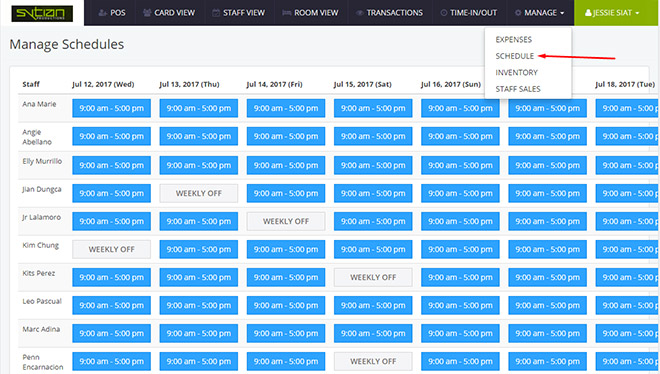Click Angie Abellano's Jul 13 shift

pos(199,136)
